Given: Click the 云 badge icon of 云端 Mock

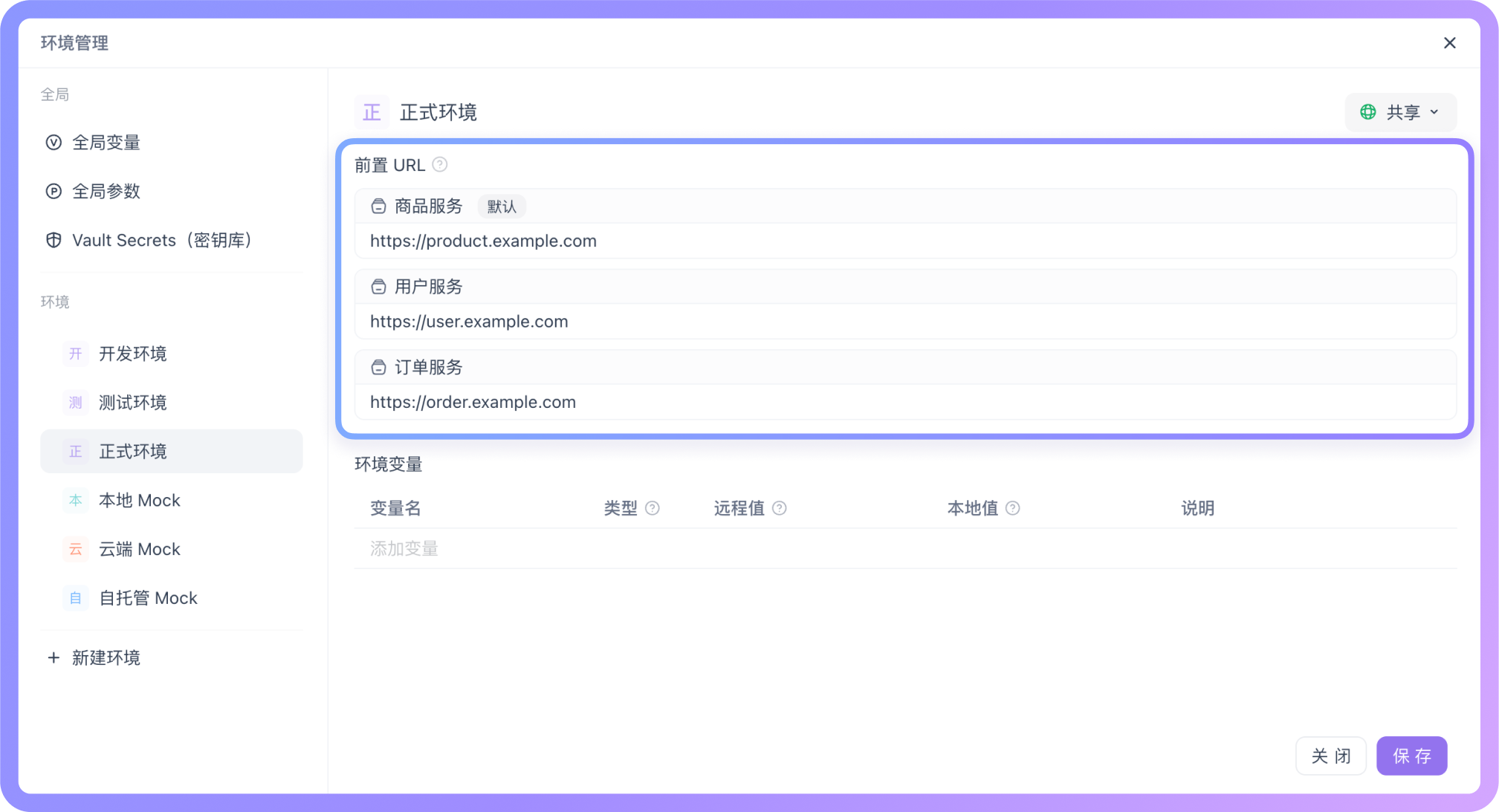Looking at the screenshot, I should tap(76, 550).
